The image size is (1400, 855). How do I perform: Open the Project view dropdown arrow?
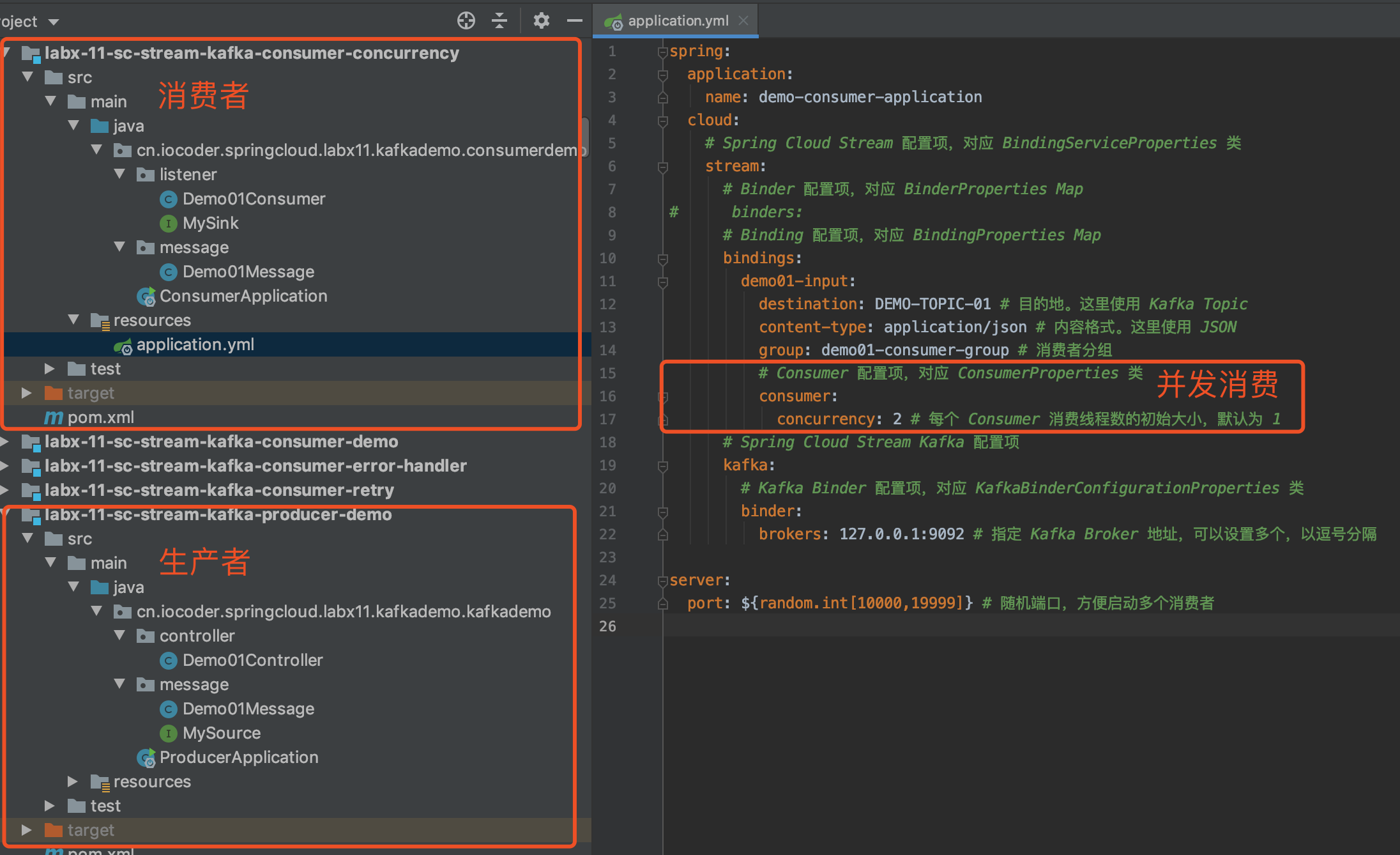click(x=54, y=22)
